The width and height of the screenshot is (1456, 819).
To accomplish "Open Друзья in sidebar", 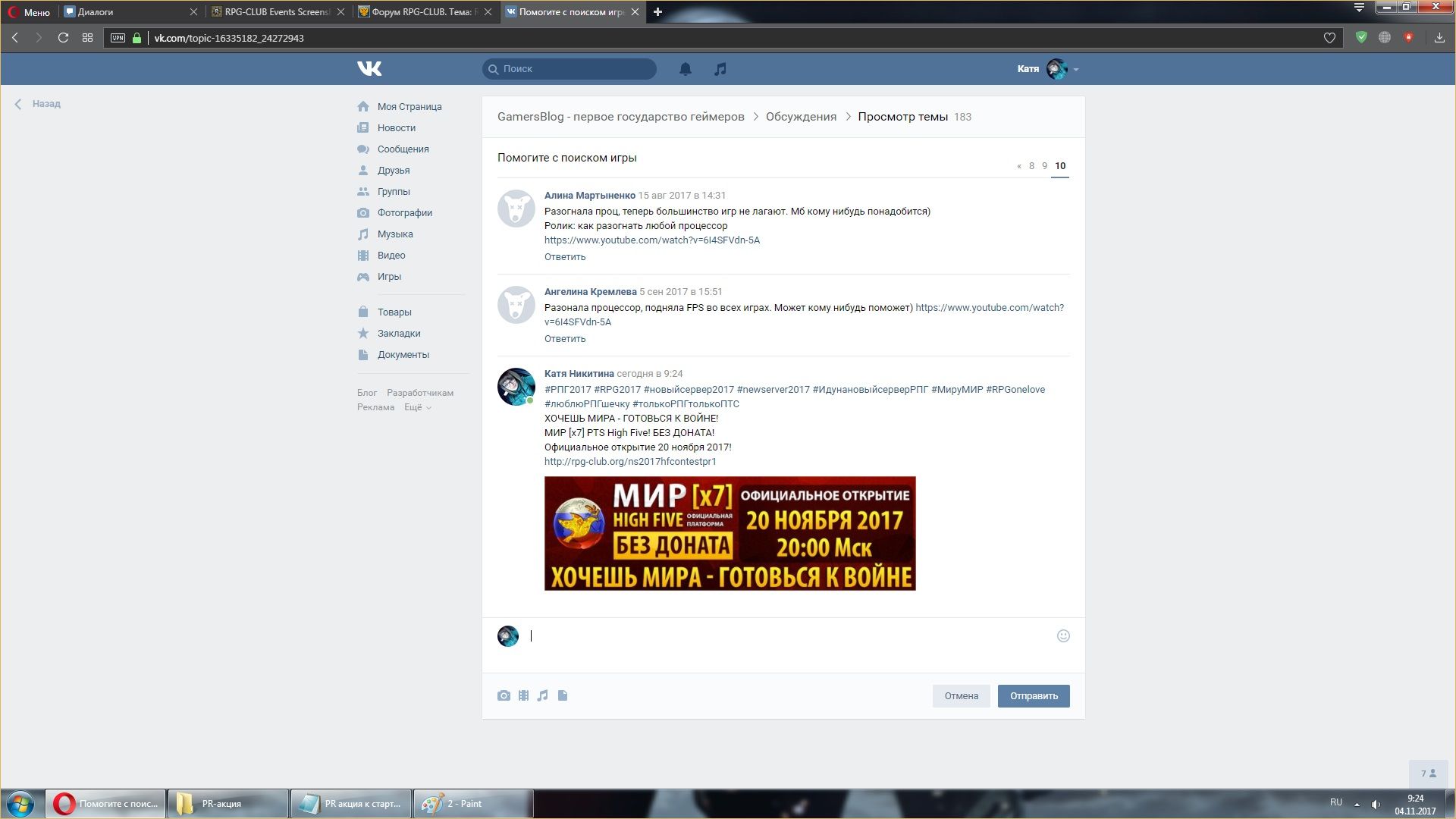I will (x=394, y=171).
